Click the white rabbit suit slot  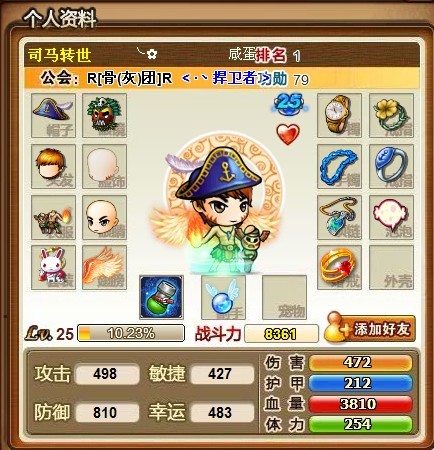[53, 267]
